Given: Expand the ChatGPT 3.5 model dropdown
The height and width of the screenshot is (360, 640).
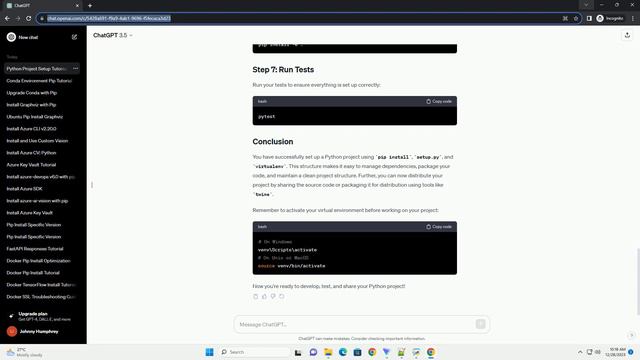Looking at the screenshot, I should tap(113, 36).
